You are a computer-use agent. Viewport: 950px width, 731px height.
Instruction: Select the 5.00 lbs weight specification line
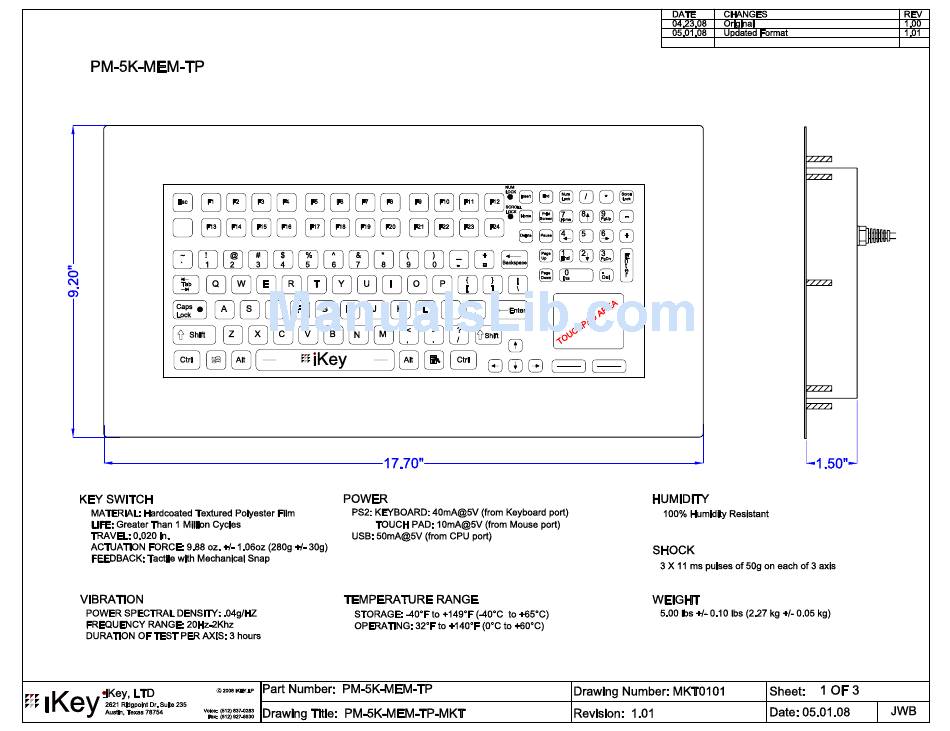745,614
